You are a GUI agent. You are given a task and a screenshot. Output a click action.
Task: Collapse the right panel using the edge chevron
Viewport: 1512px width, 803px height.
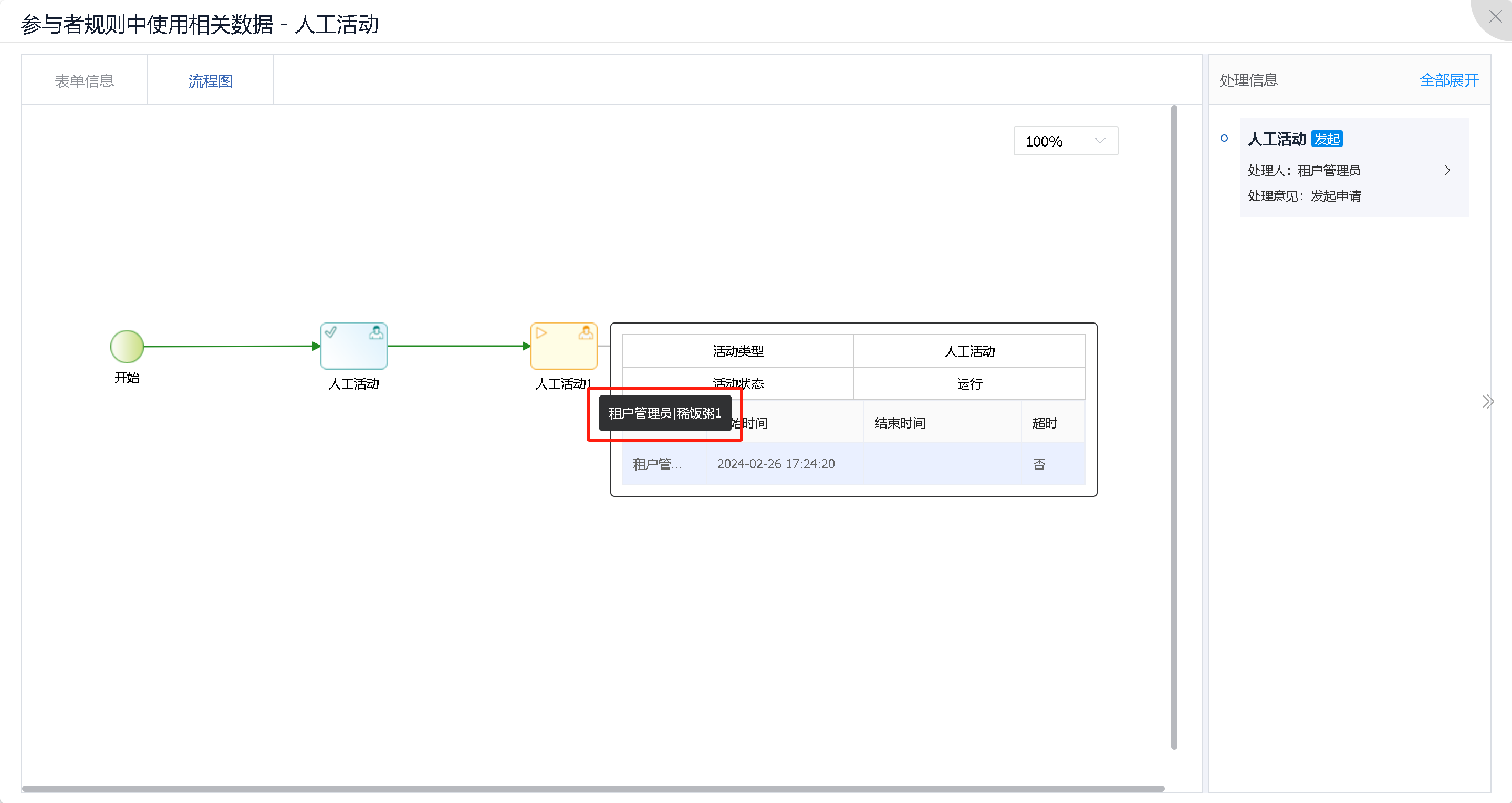1488,401
